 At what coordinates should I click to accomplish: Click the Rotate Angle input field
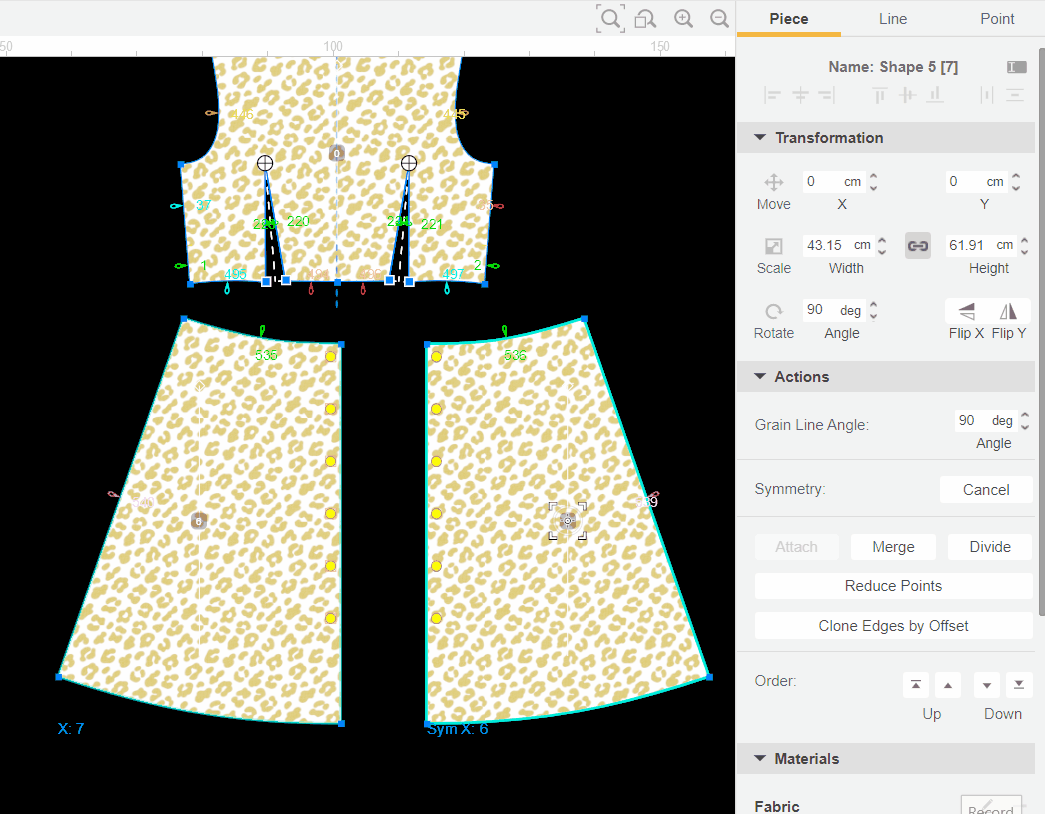834,311
